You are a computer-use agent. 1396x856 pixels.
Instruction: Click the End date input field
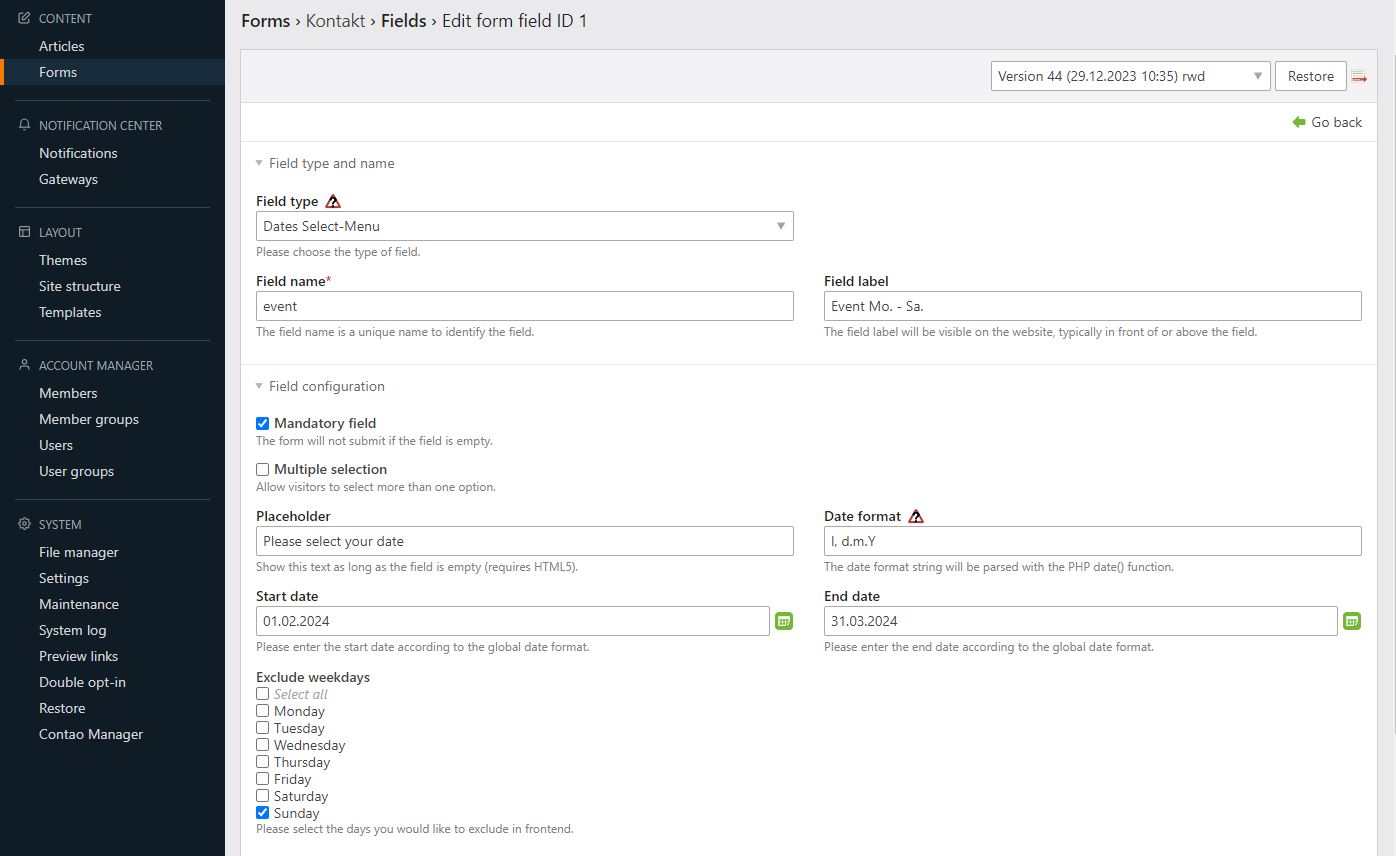click(x=1081, y=621)
